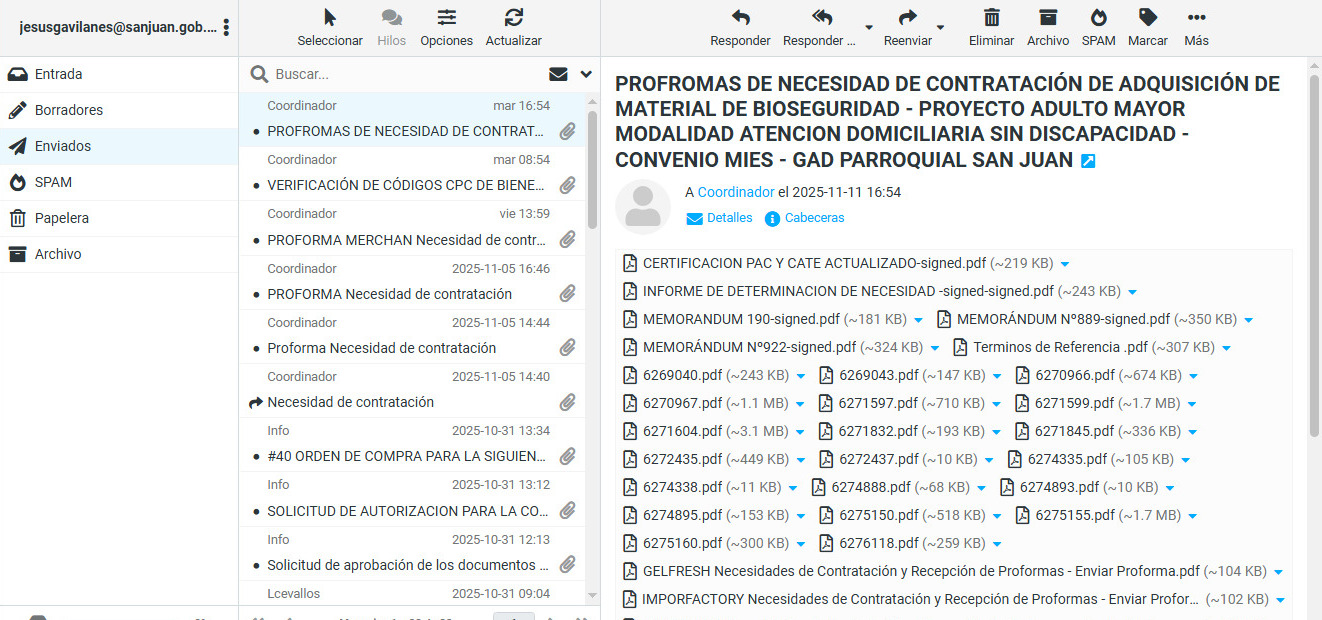Open dropdown for 6269040.pdf attachment
1322x620 pixels.
tap(799, 376)
